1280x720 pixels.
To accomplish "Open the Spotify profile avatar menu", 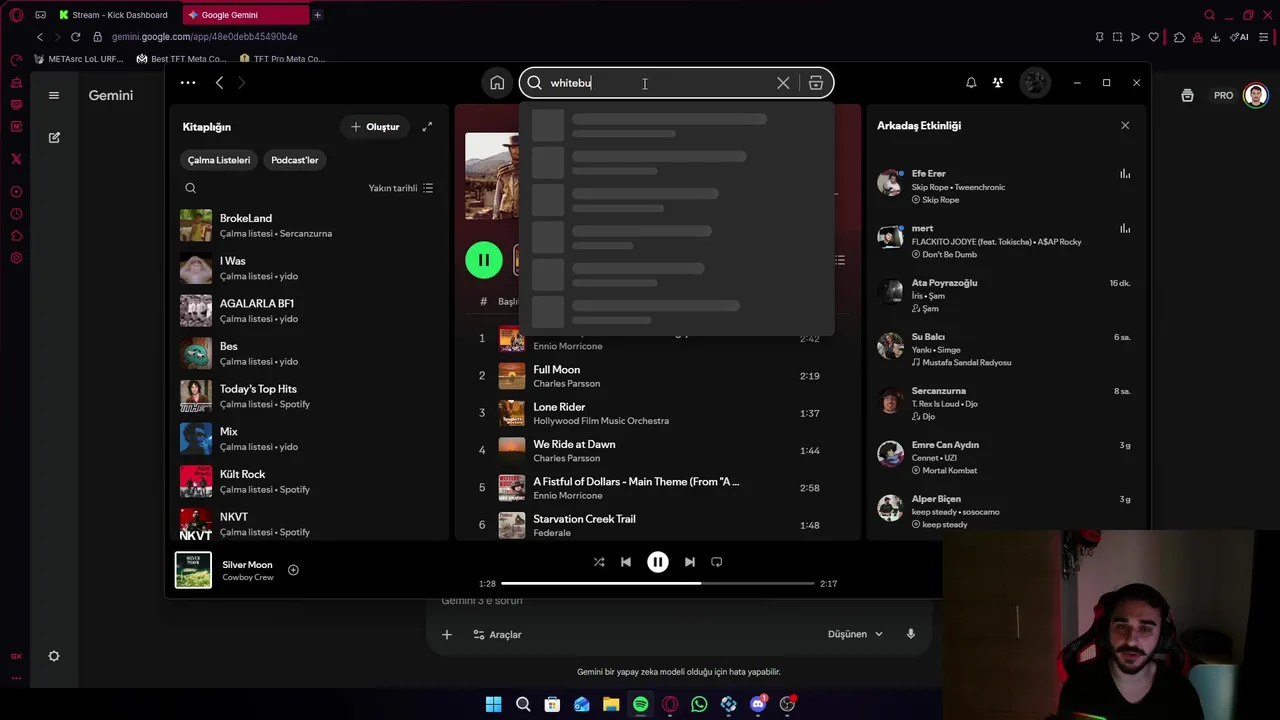I will (x=1035, y=83).
